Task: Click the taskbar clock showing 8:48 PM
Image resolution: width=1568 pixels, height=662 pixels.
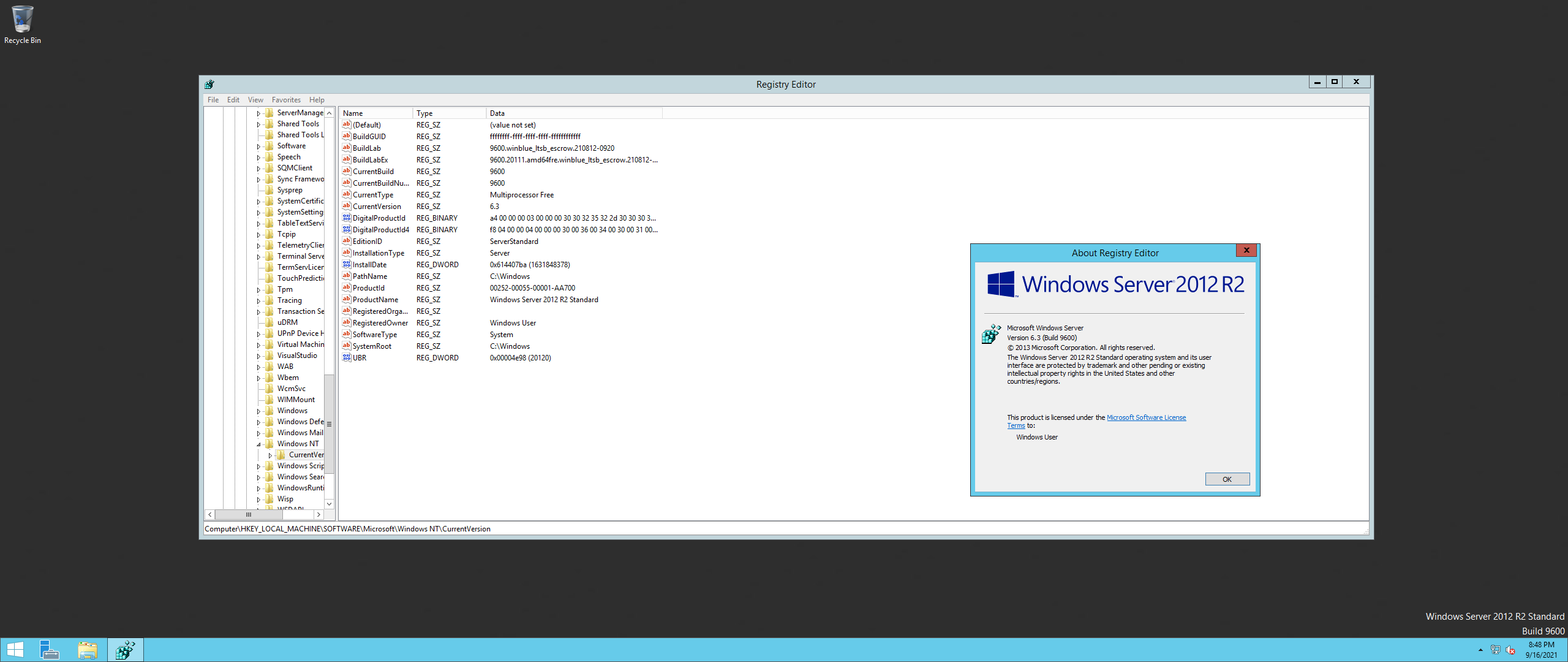Action: 1541,650
